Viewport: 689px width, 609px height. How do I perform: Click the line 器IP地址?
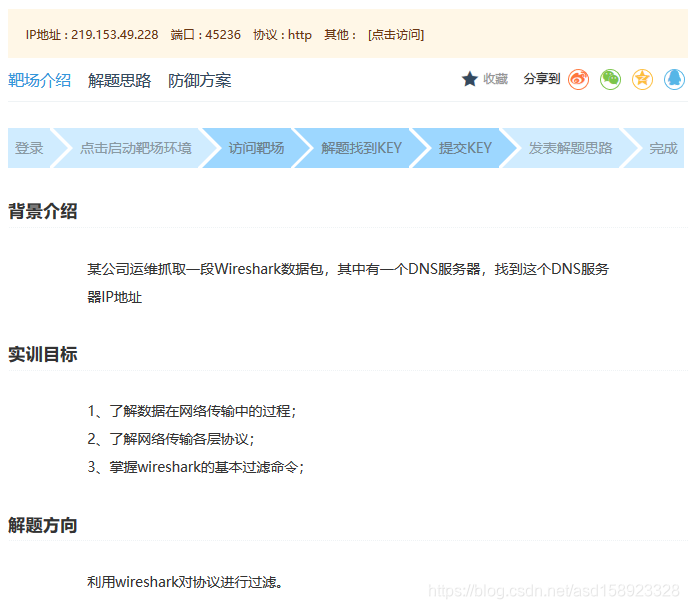click(114, 297)
